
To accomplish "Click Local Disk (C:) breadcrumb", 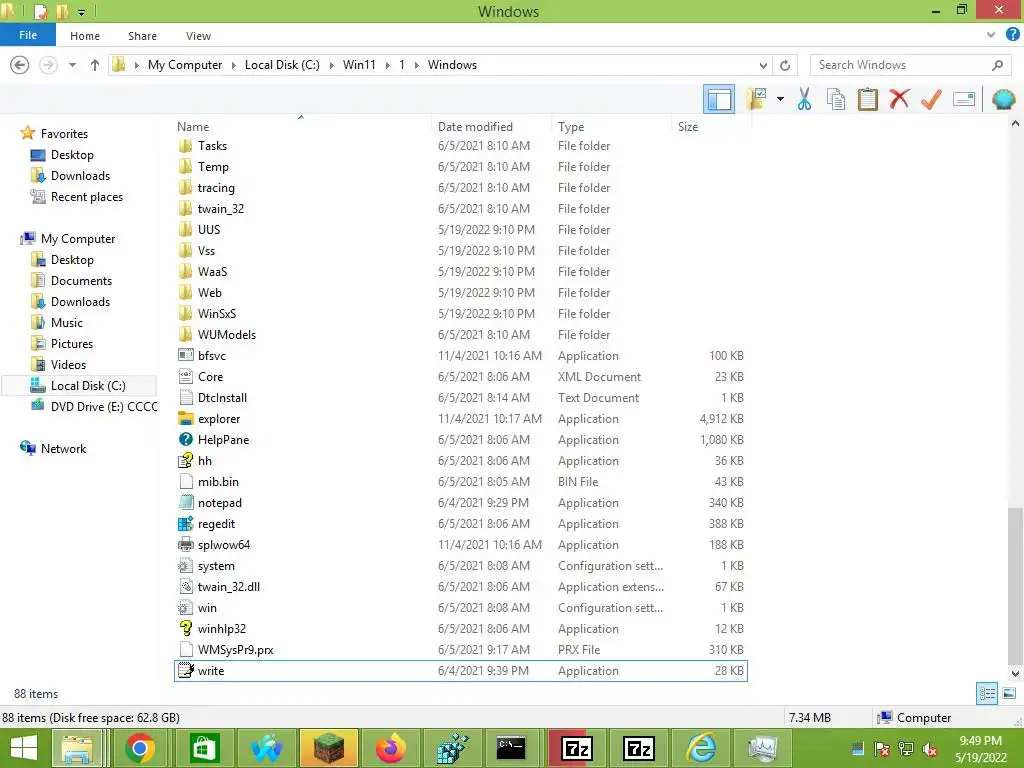I will [x=282, y=65].
